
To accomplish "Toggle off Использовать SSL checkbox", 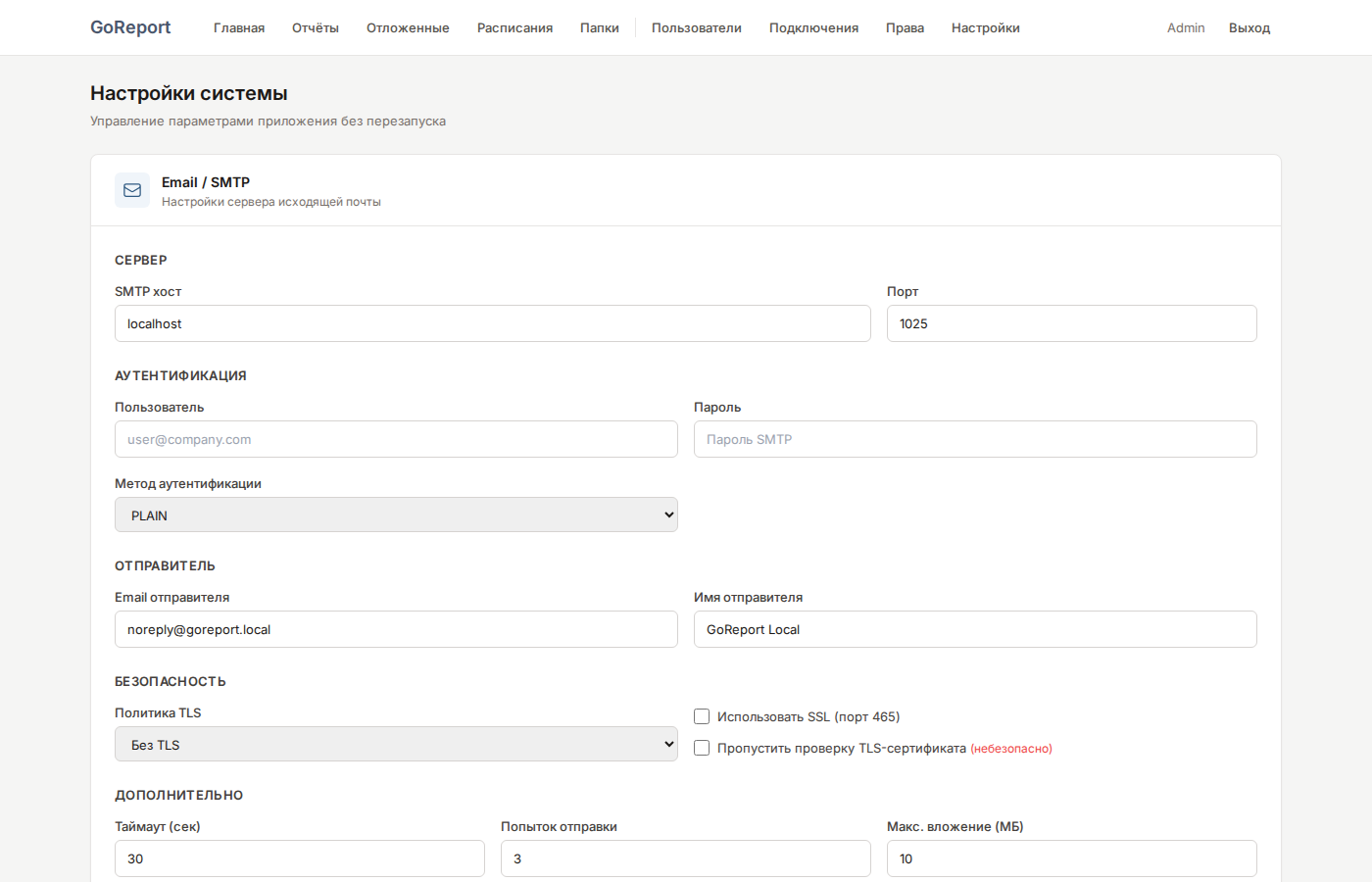I will pos(702,716).
